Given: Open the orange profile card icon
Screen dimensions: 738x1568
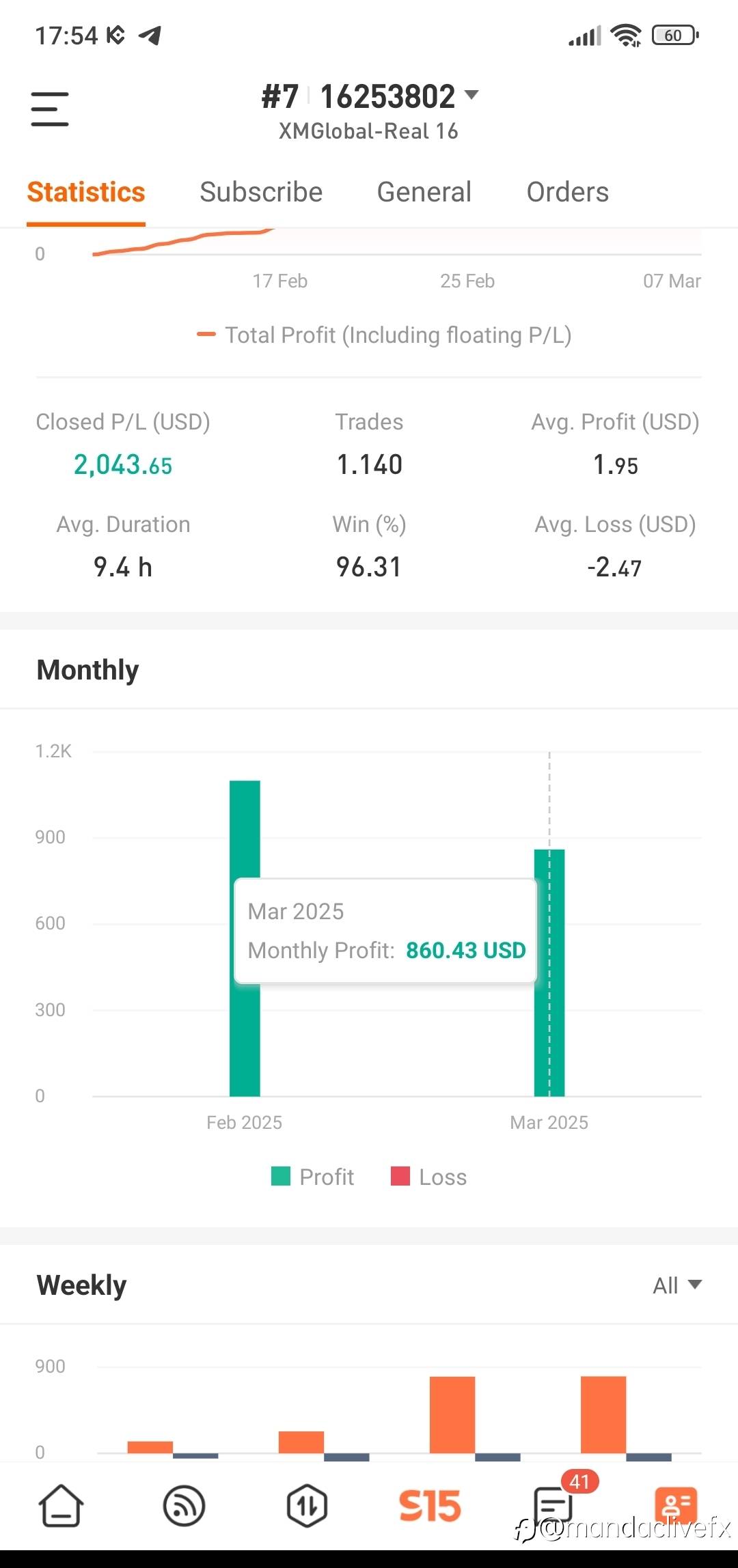Looking at the screenshot, I should click(x=676, y=1505).
